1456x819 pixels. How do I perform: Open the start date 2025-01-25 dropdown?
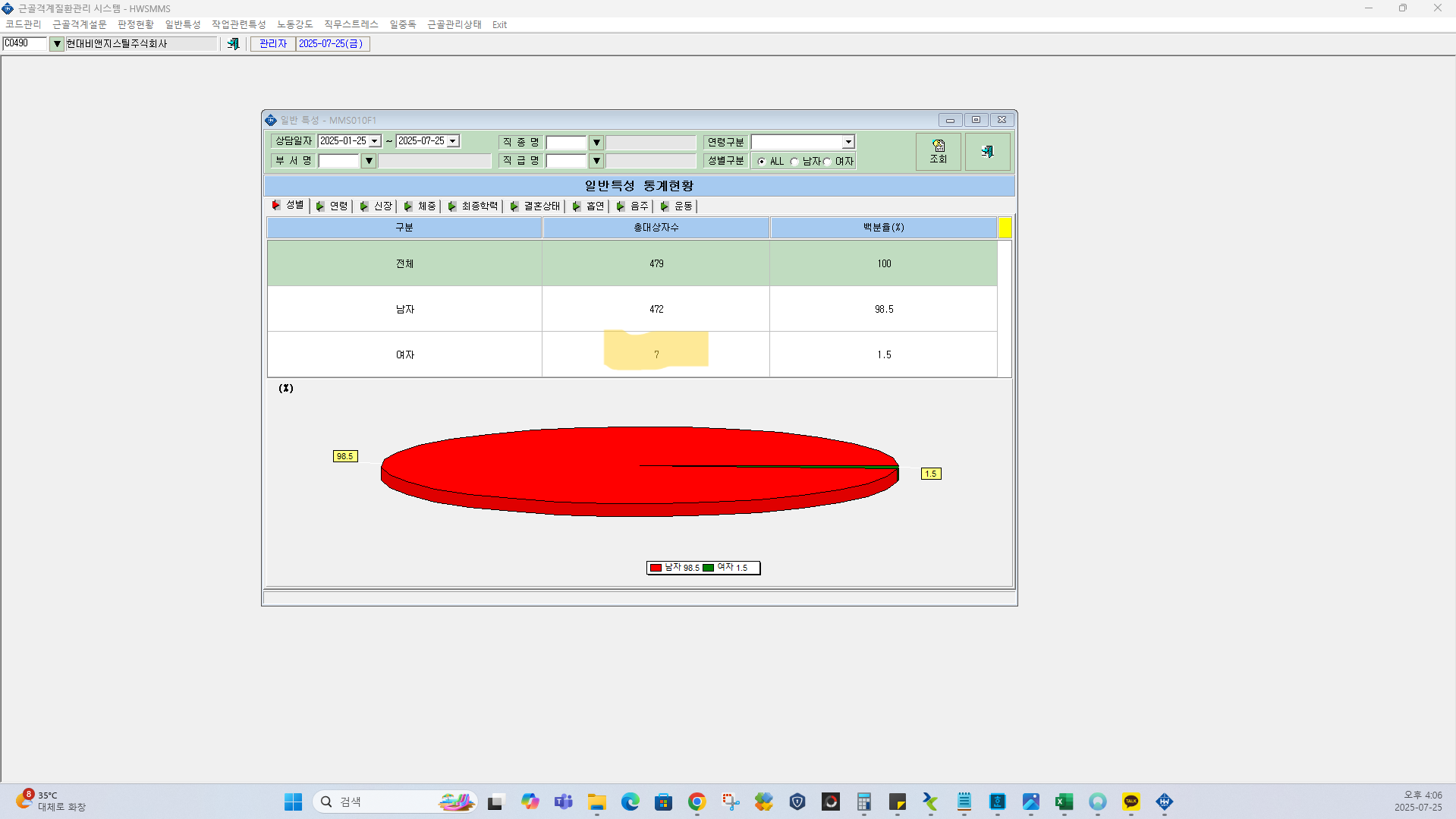click(x=375, y=141)
